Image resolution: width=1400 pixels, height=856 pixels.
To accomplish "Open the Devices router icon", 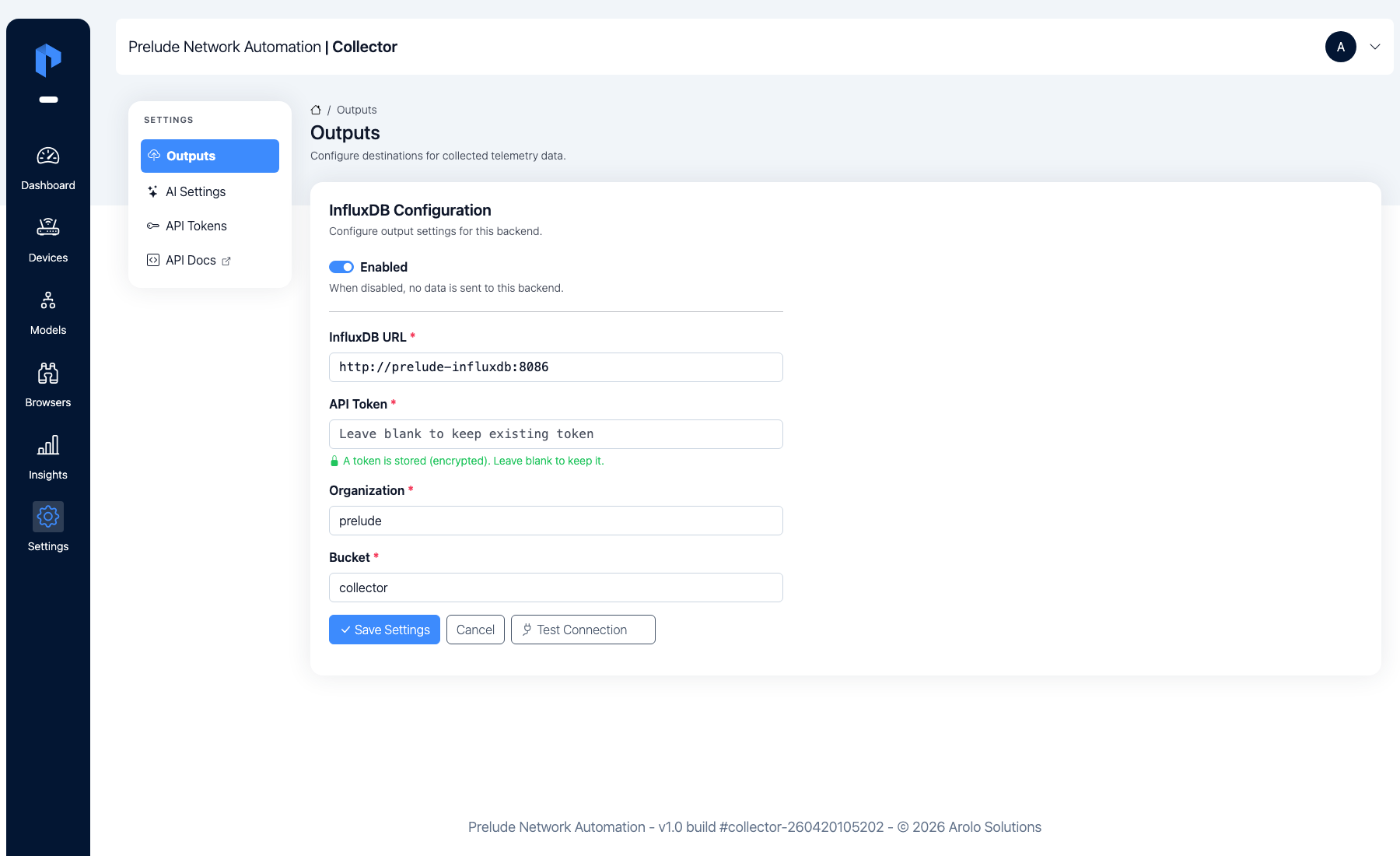I will click(48, 227).
